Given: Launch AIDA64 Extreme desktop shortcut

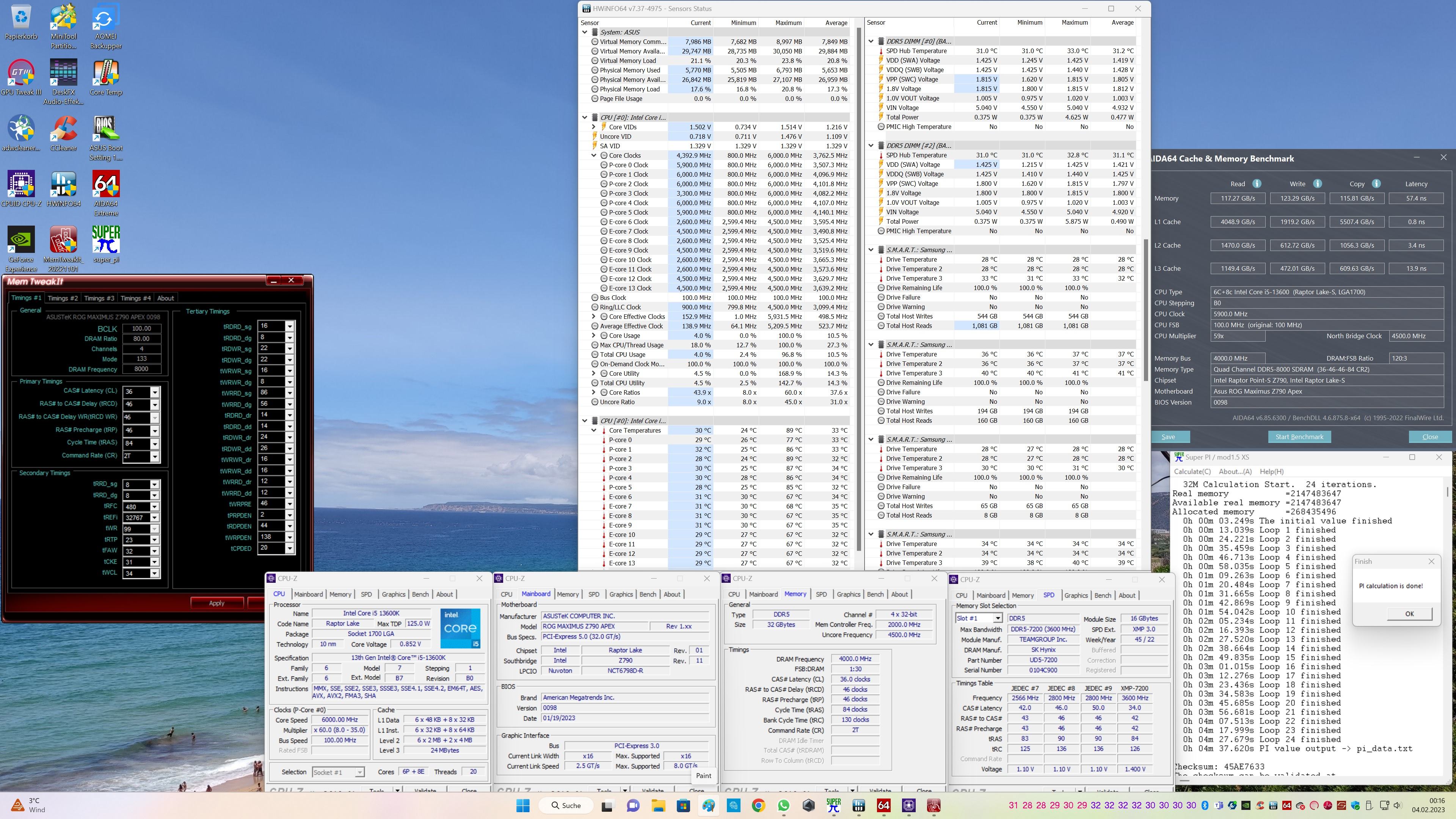Looking at the screenshot, I should click(106, 193).
